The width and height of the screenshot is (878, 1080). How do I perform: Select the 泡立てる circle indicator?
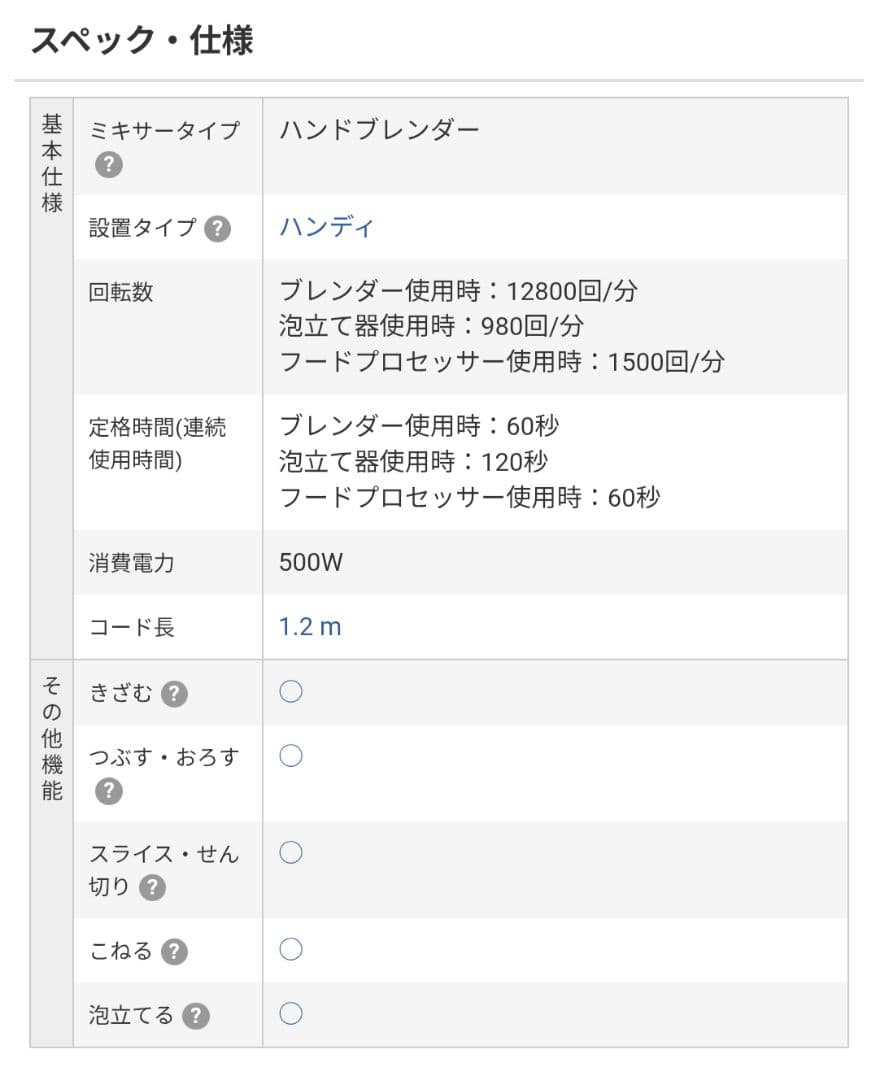(x=291, y=1013)
